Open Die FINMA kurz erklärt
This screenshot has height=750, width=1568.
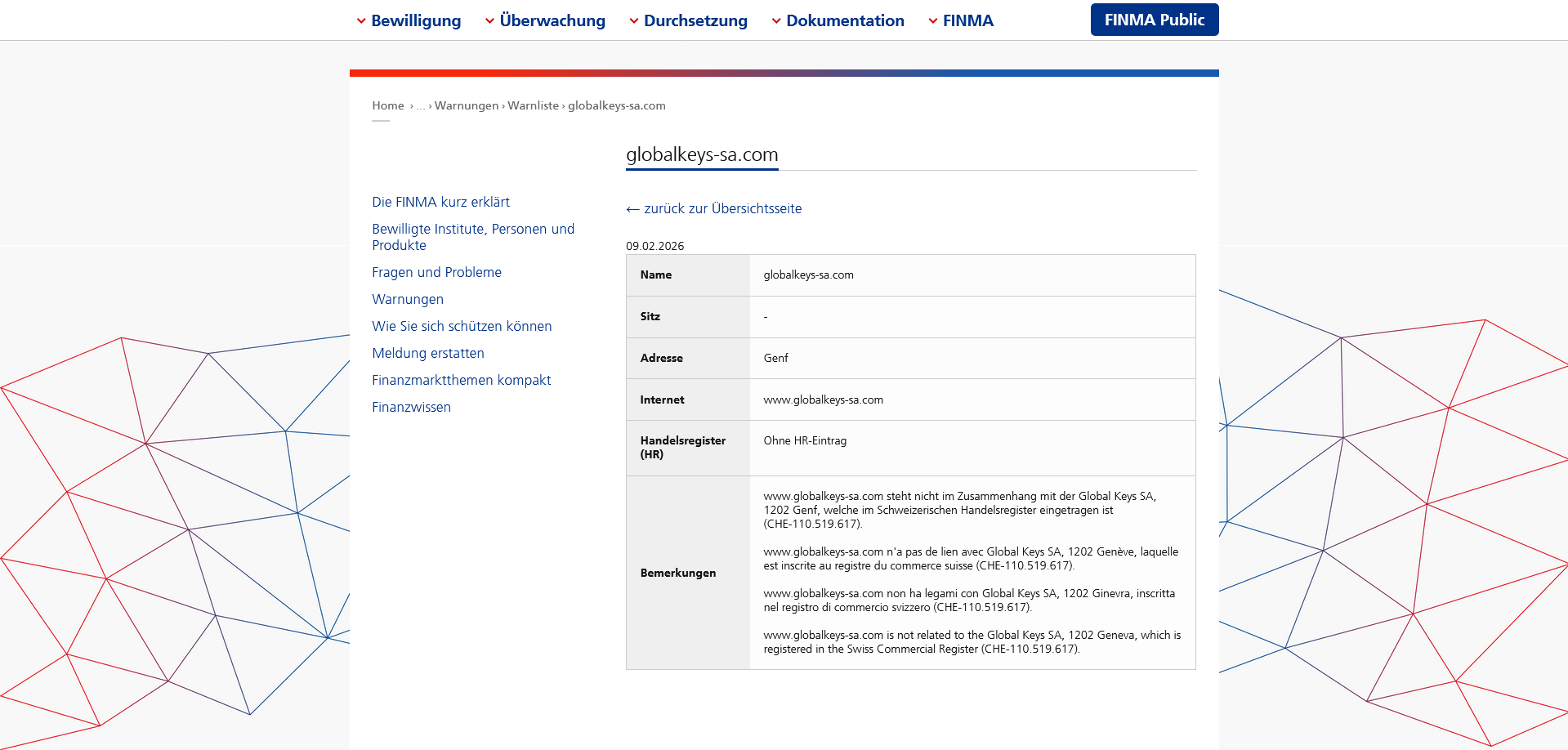tap(440, 202)
